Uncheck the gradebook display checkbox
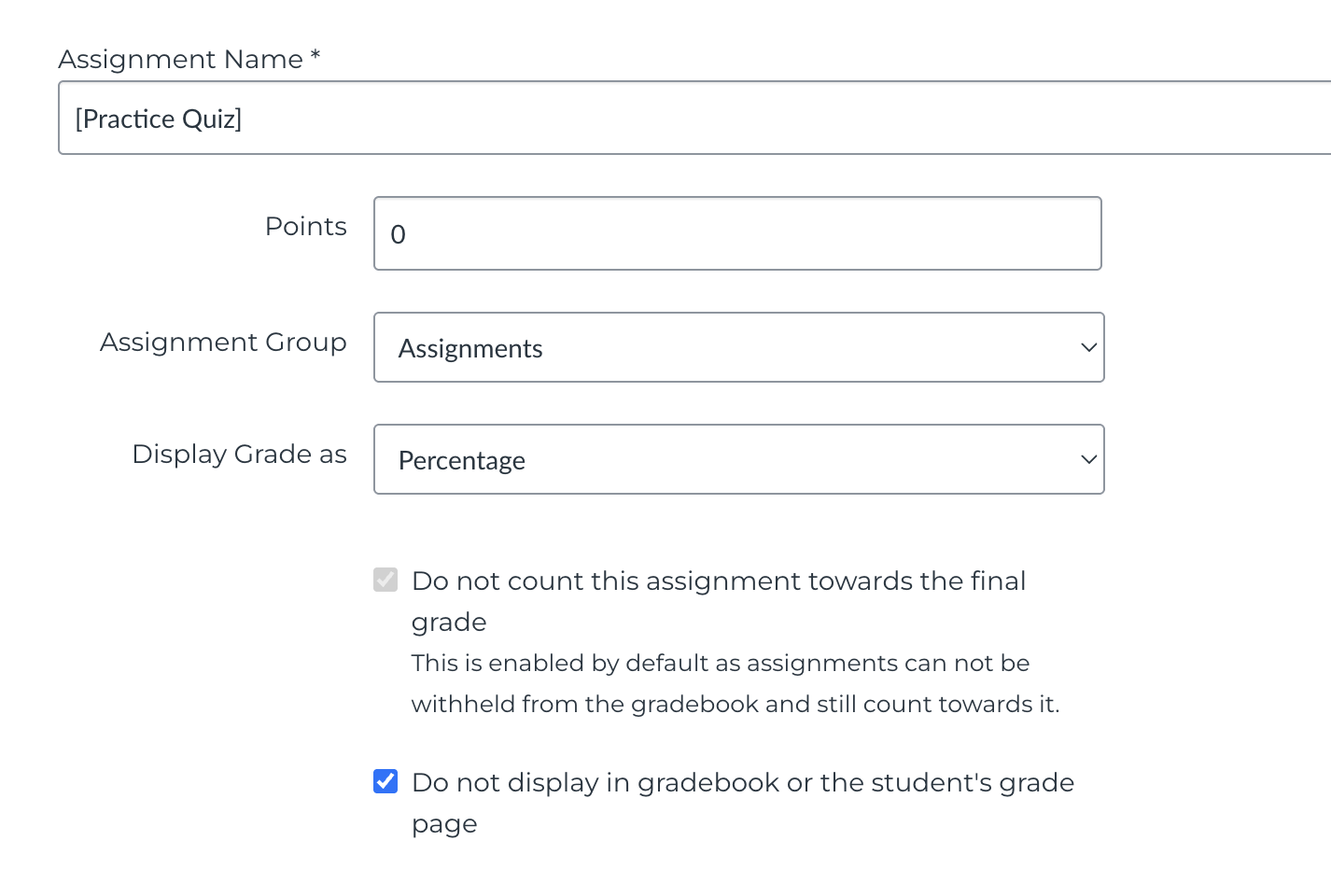This screenshot has width=1331, height=896. coord(385,781)
